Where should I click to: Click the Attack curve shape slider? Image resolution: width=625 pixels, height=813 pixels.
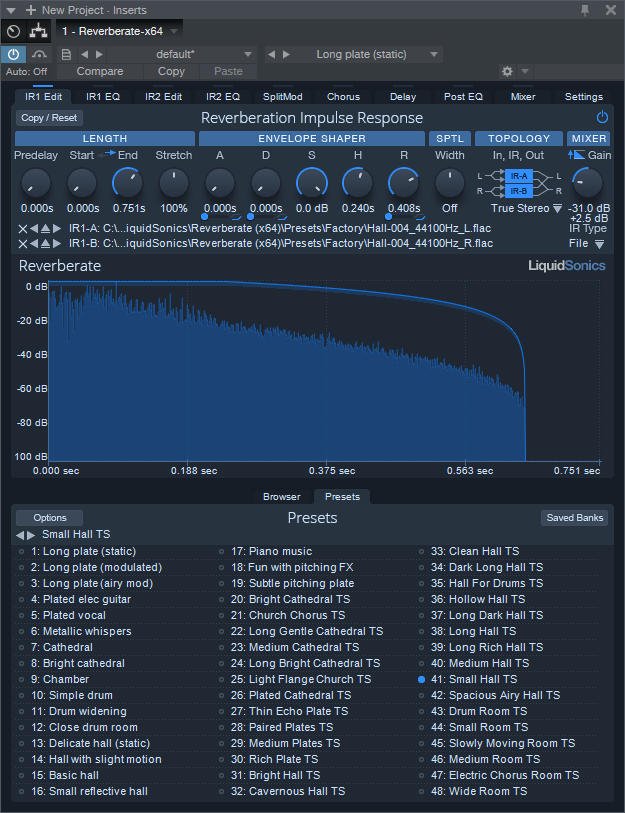[x=221, y=217]
